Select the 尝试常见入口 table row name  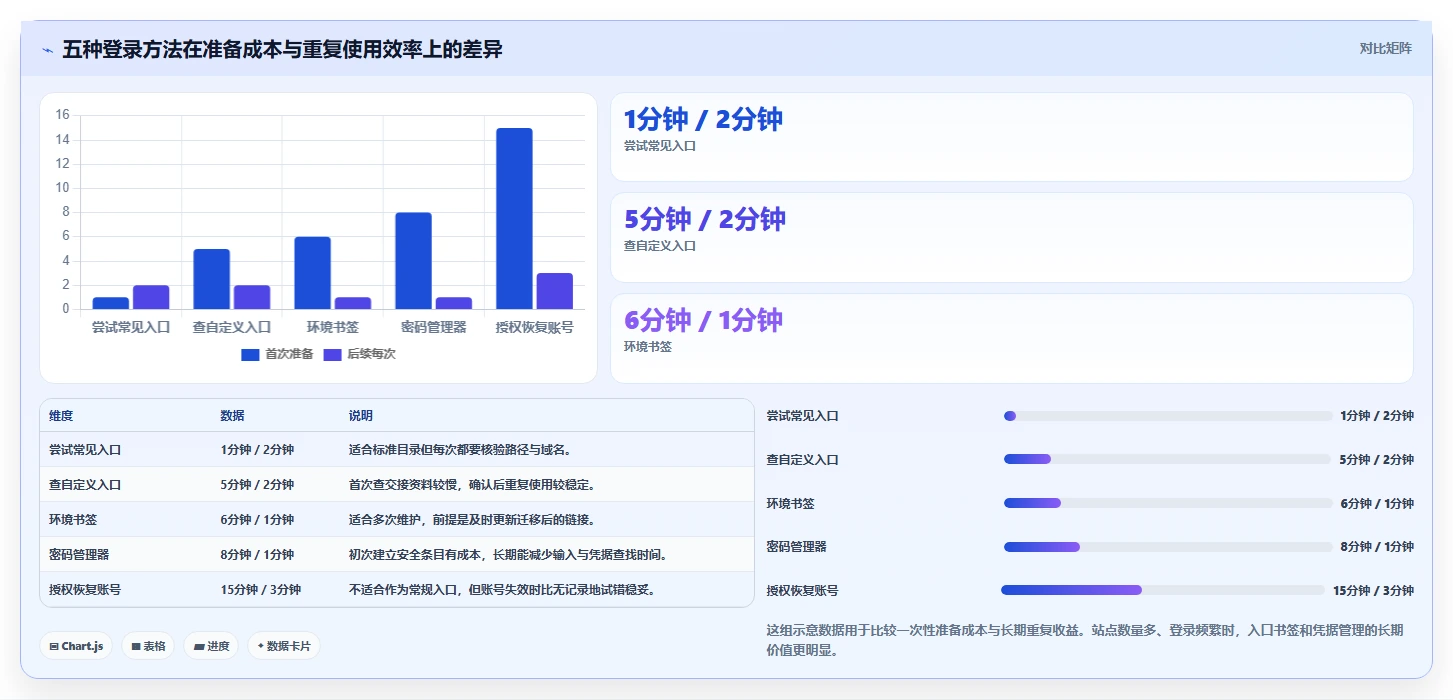pyautogui.click(x=85, y=450)
